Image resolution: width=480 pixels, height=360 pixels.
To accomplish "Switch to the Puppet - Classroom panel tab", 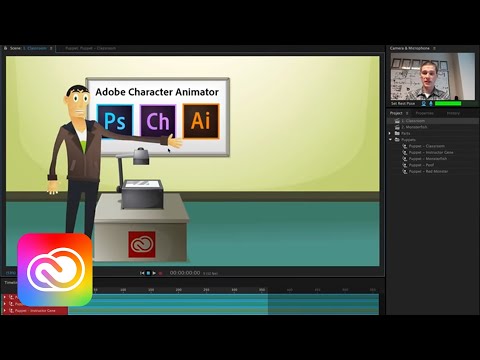I will tap(90, 48).
